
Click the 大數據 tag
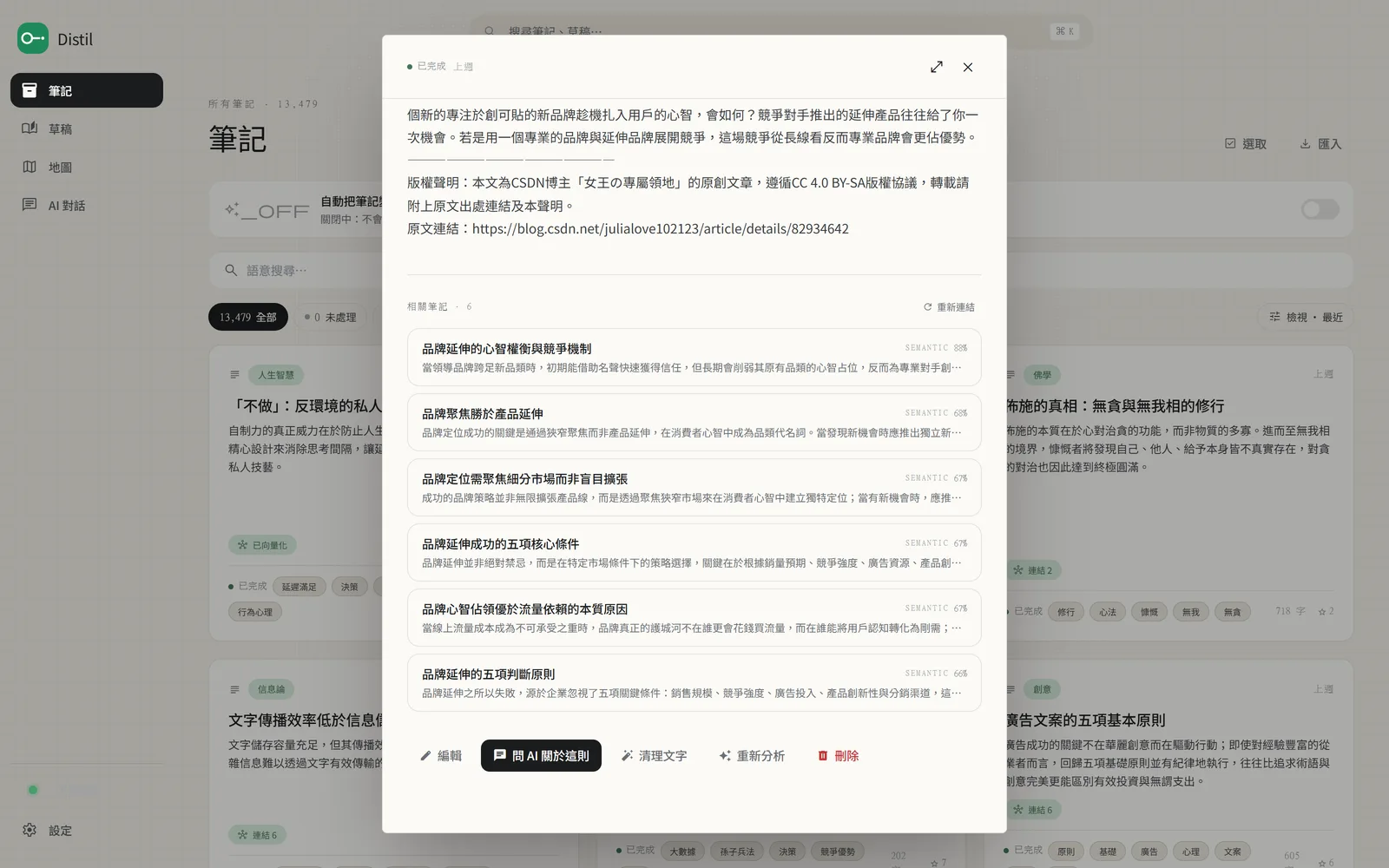click(682, 852)
